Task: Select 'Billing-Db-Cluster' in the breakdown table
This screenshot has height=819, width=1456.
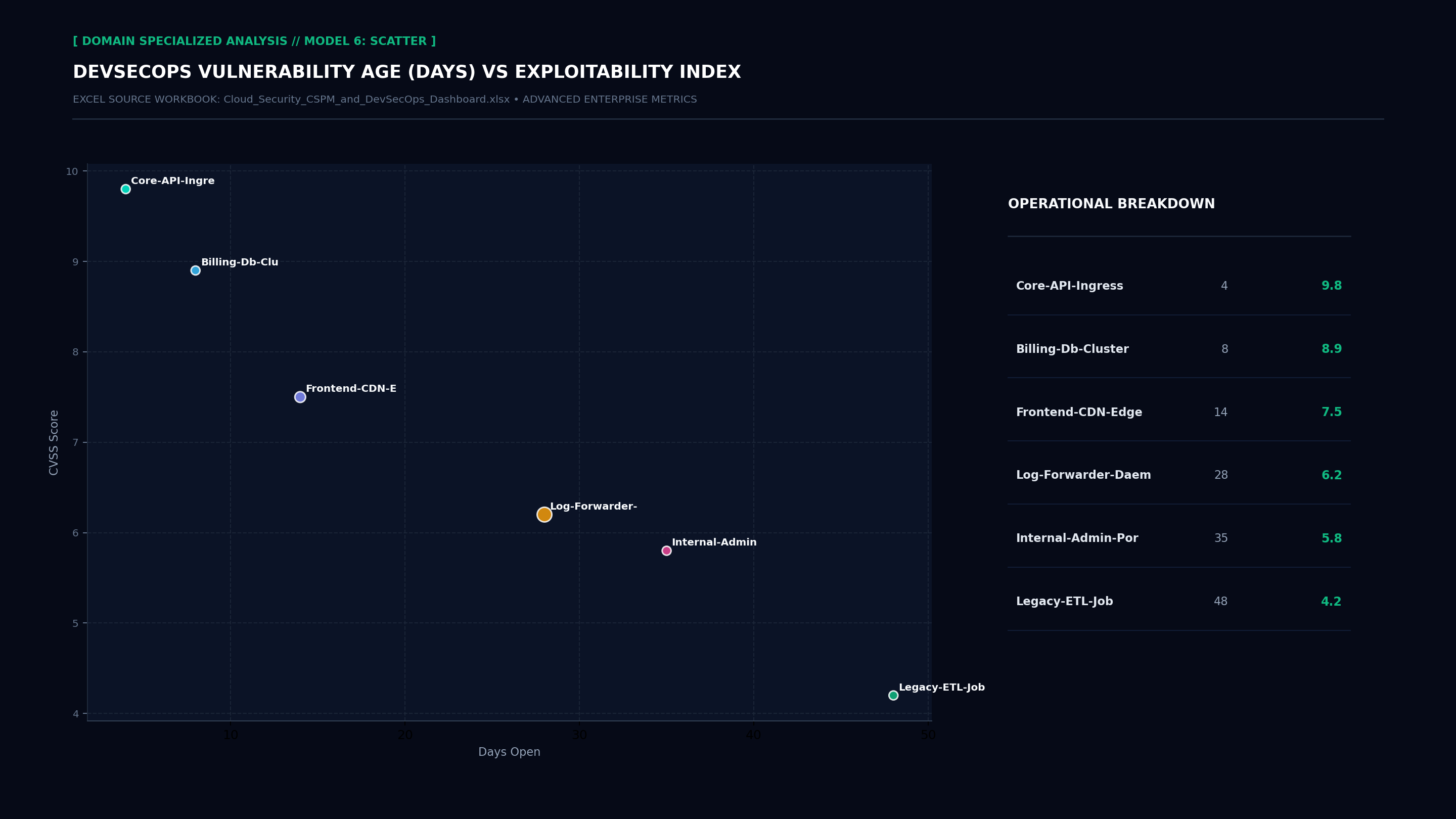Action: (x=1072, y=349)
